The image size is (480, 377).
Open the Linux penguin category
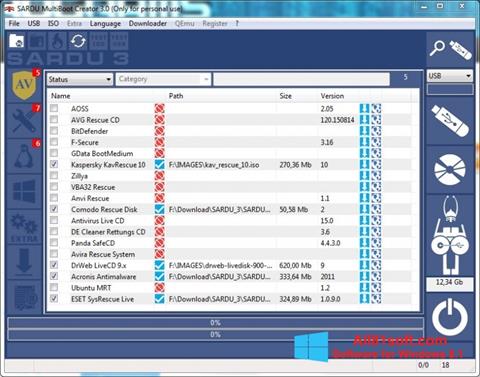click(24, 156)
